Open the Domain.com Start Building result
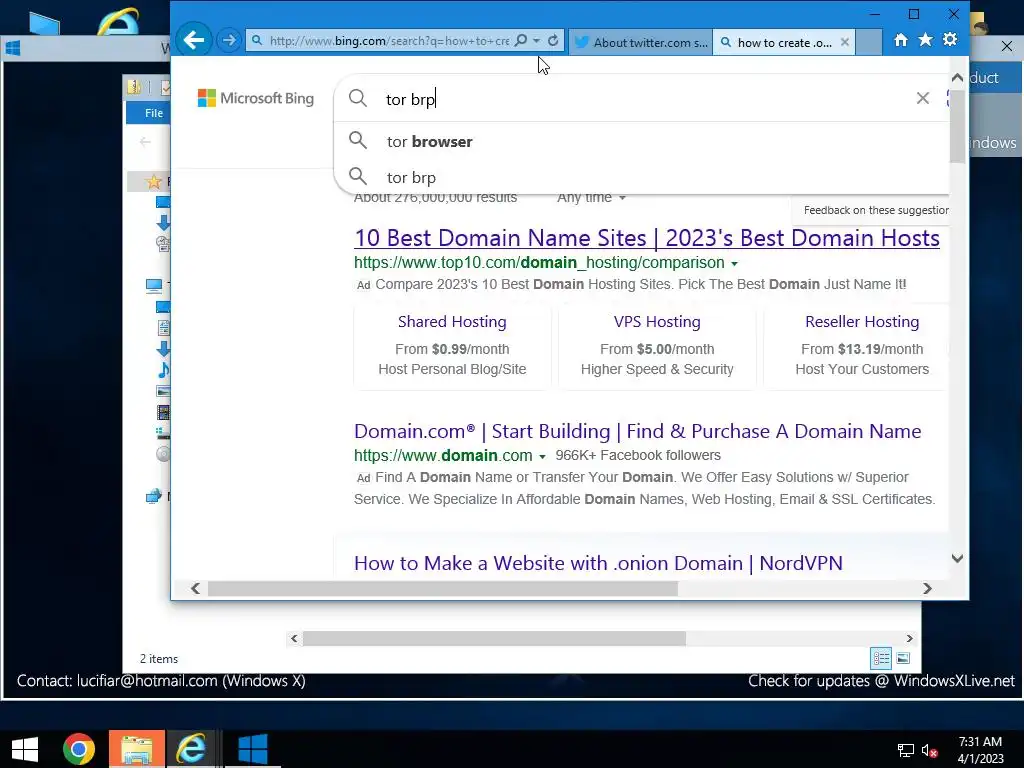 [637, 432]
